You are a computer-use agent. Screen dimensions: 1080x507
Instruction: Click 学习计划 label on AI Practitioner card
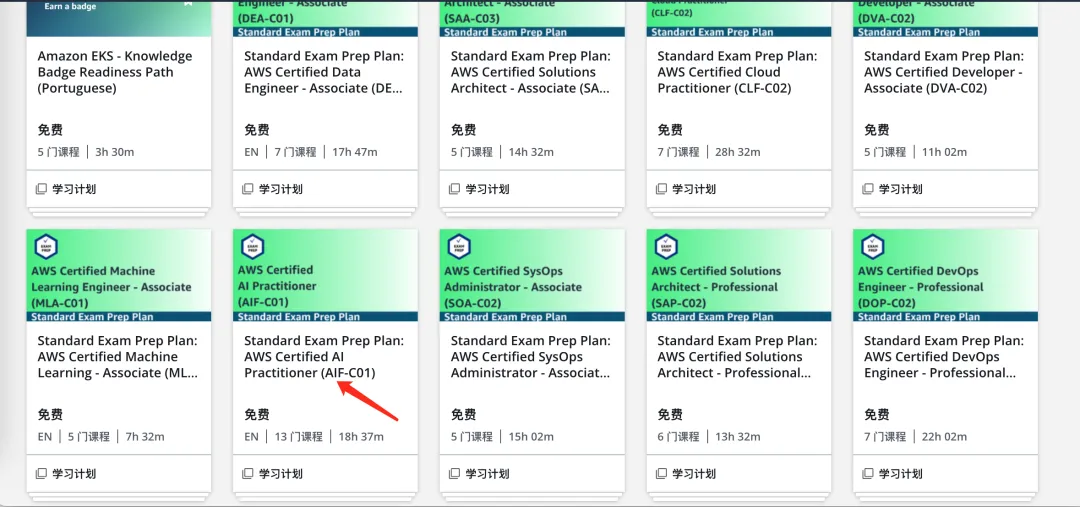[280, 474]
